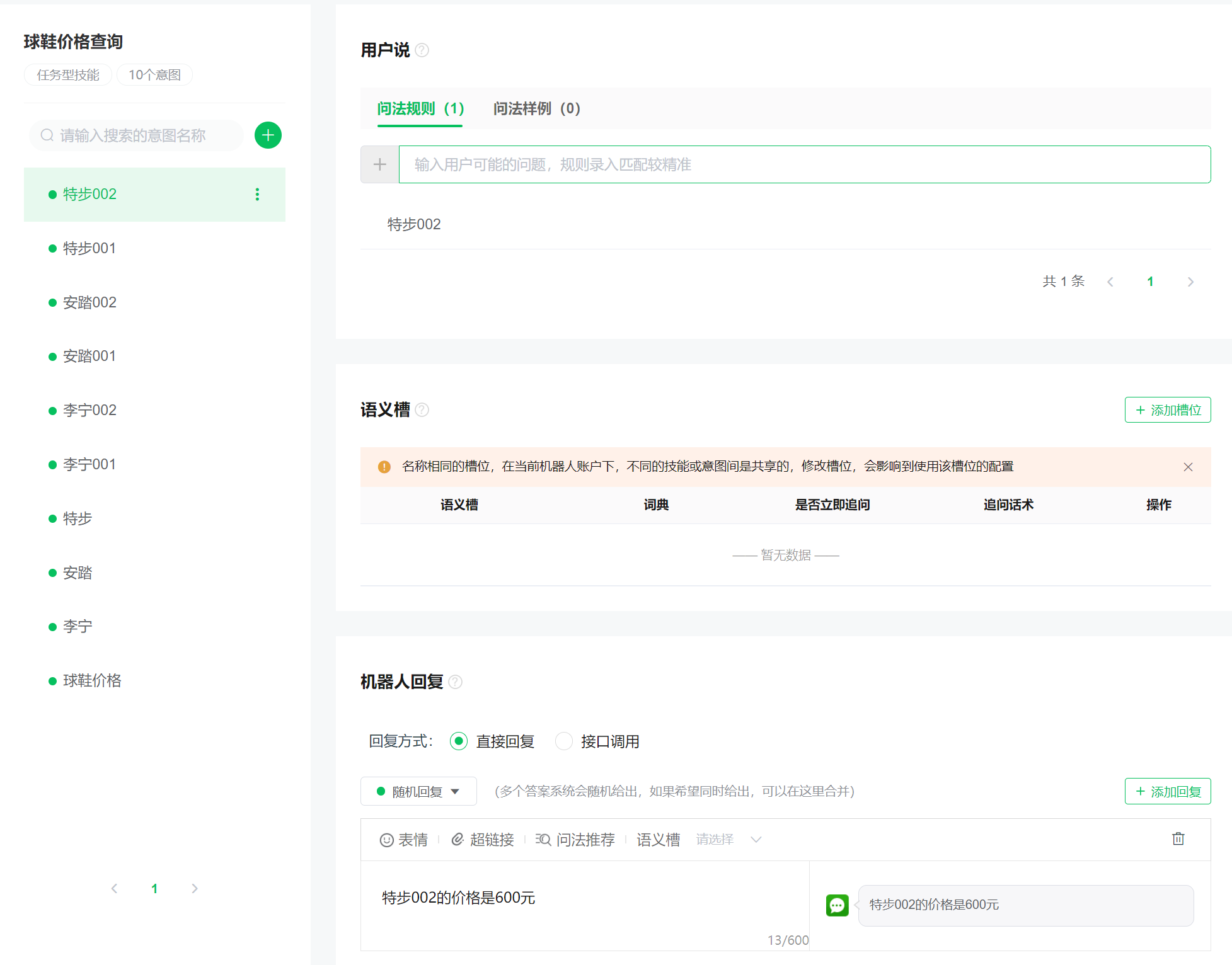Dismiss the orange slot warning banner

click(x=1188, y=467)
